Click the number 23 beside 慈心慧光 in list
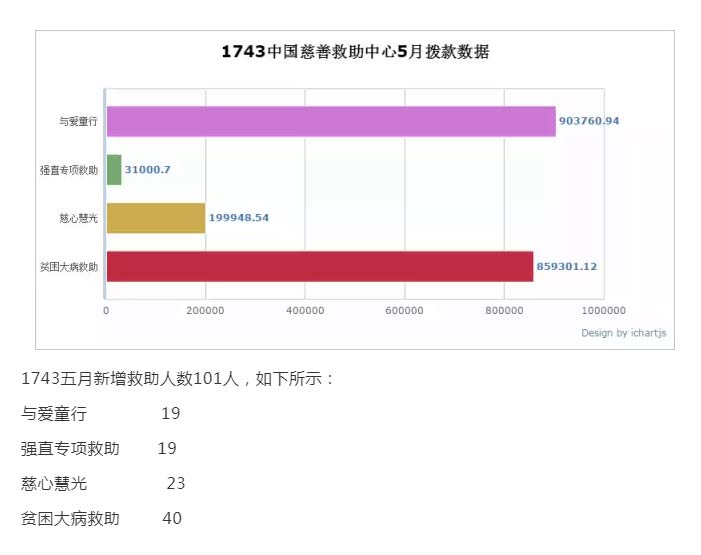 click(x=176, y=483)
